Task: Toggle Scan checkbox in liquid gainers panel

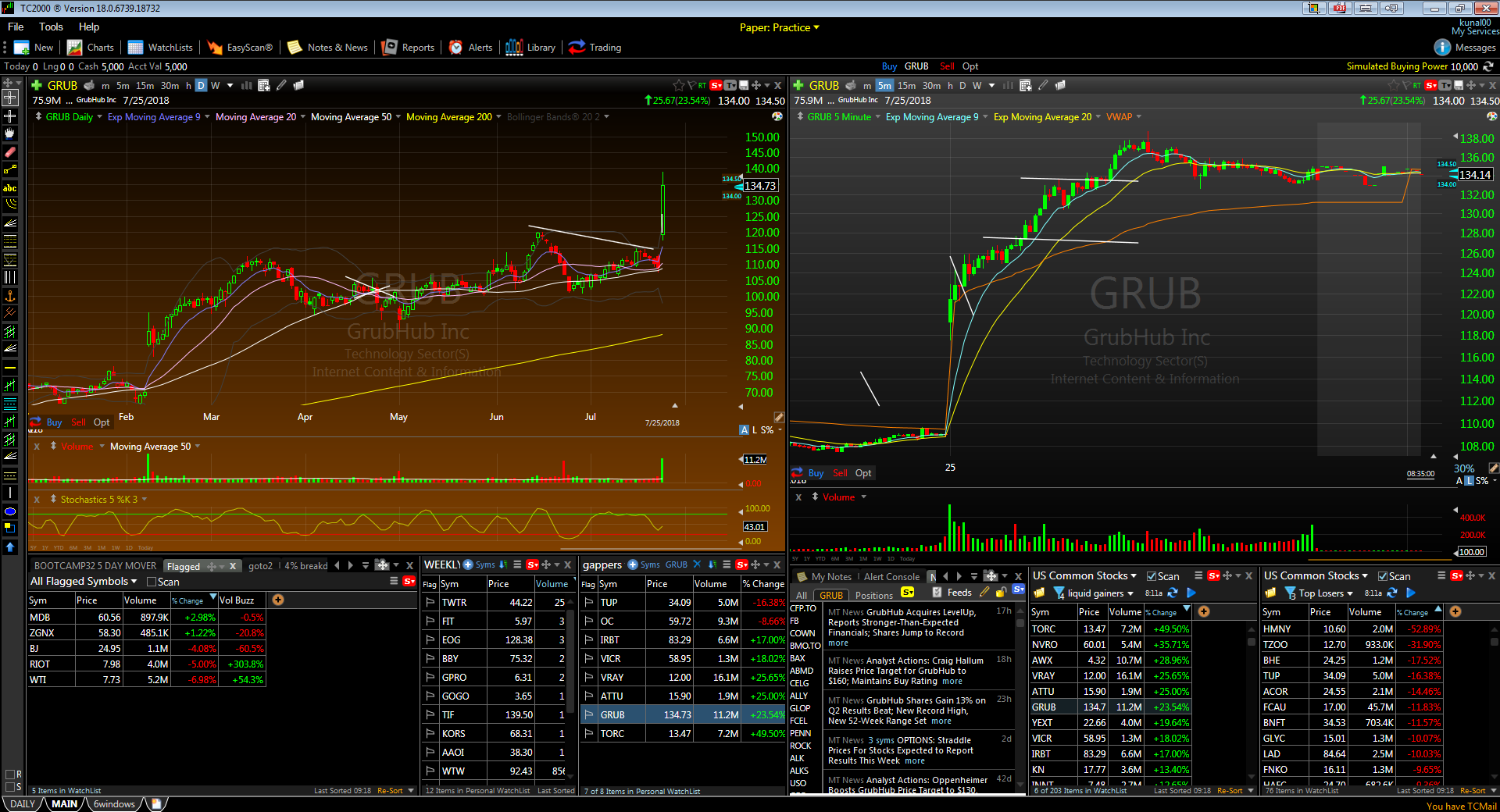Action: coord(1152,576)
